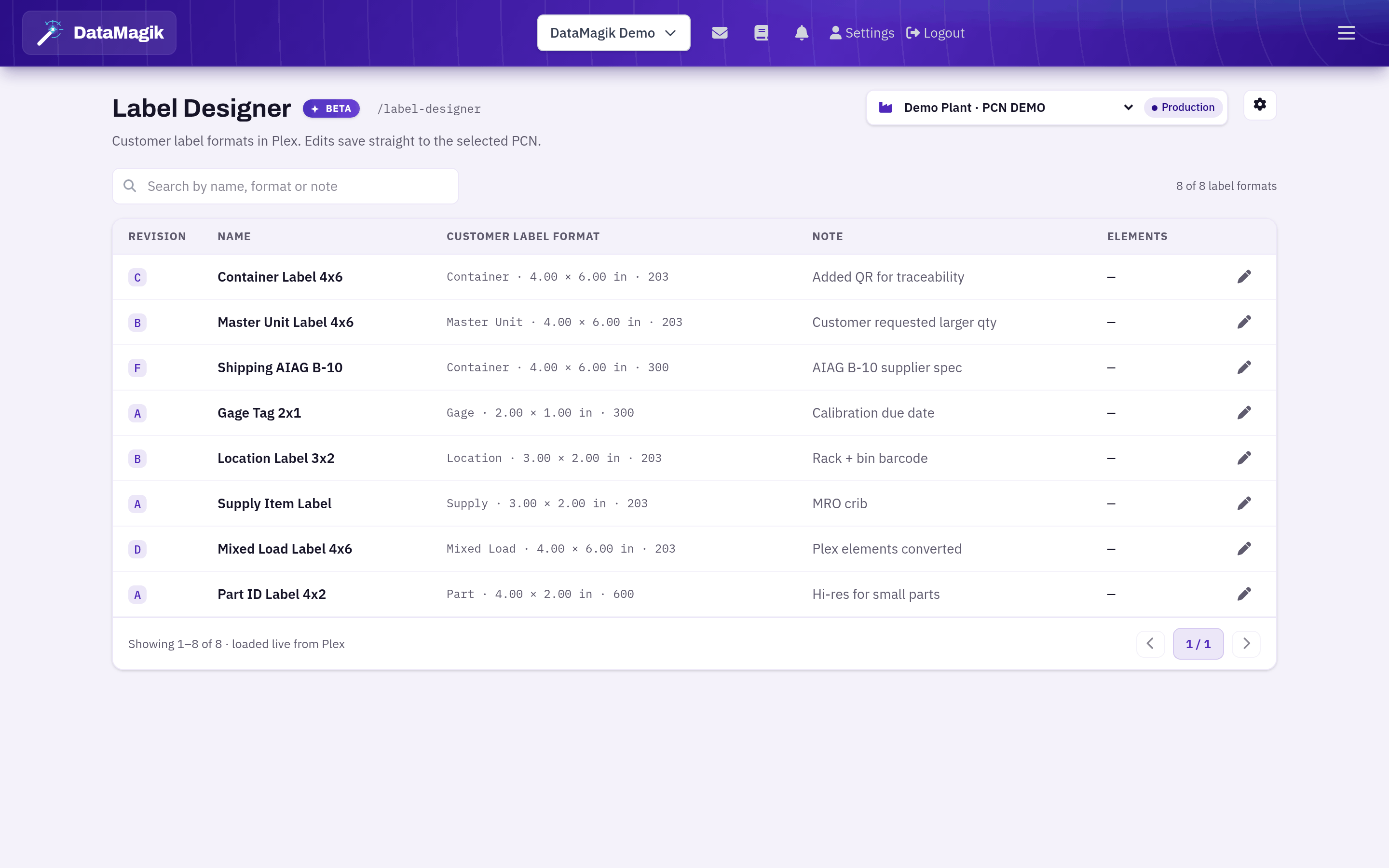Screen dimensions: 1389x868
Task: Sort by the Name column header
Action: tap(234, 236)
